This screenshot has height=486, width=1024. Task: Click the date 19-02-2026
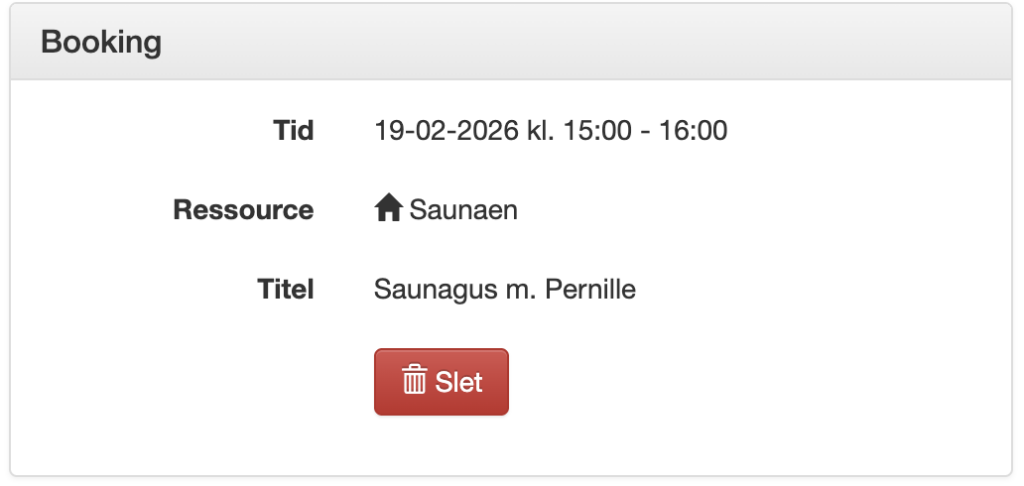coord(445,130)
